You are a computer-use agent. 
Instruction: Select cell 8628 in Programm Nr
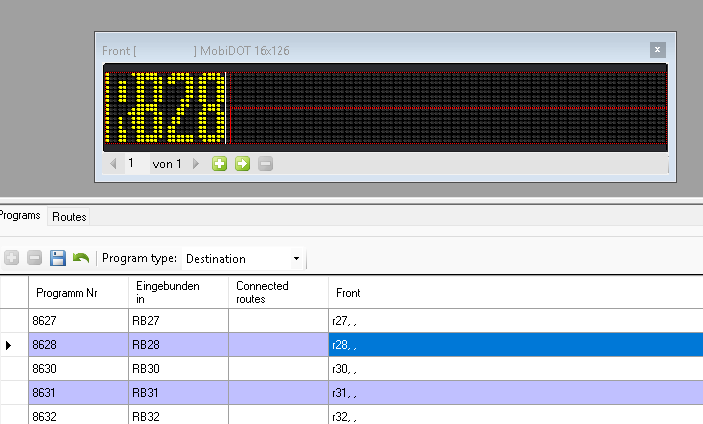pyautogui.click(x=78, y=345)
